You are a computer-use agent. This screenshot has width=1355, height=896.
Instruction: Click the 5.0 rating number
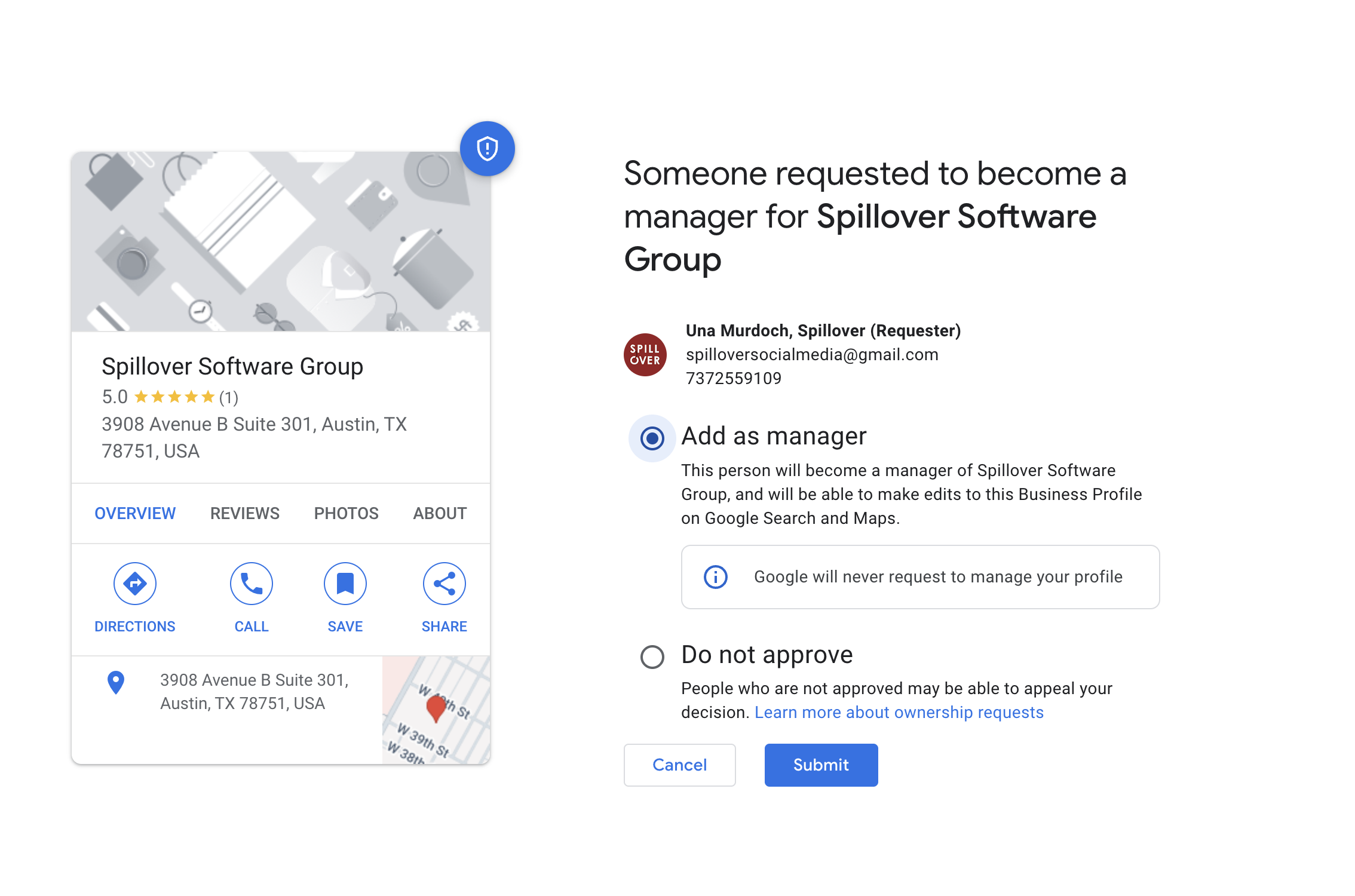coord(115,397)
